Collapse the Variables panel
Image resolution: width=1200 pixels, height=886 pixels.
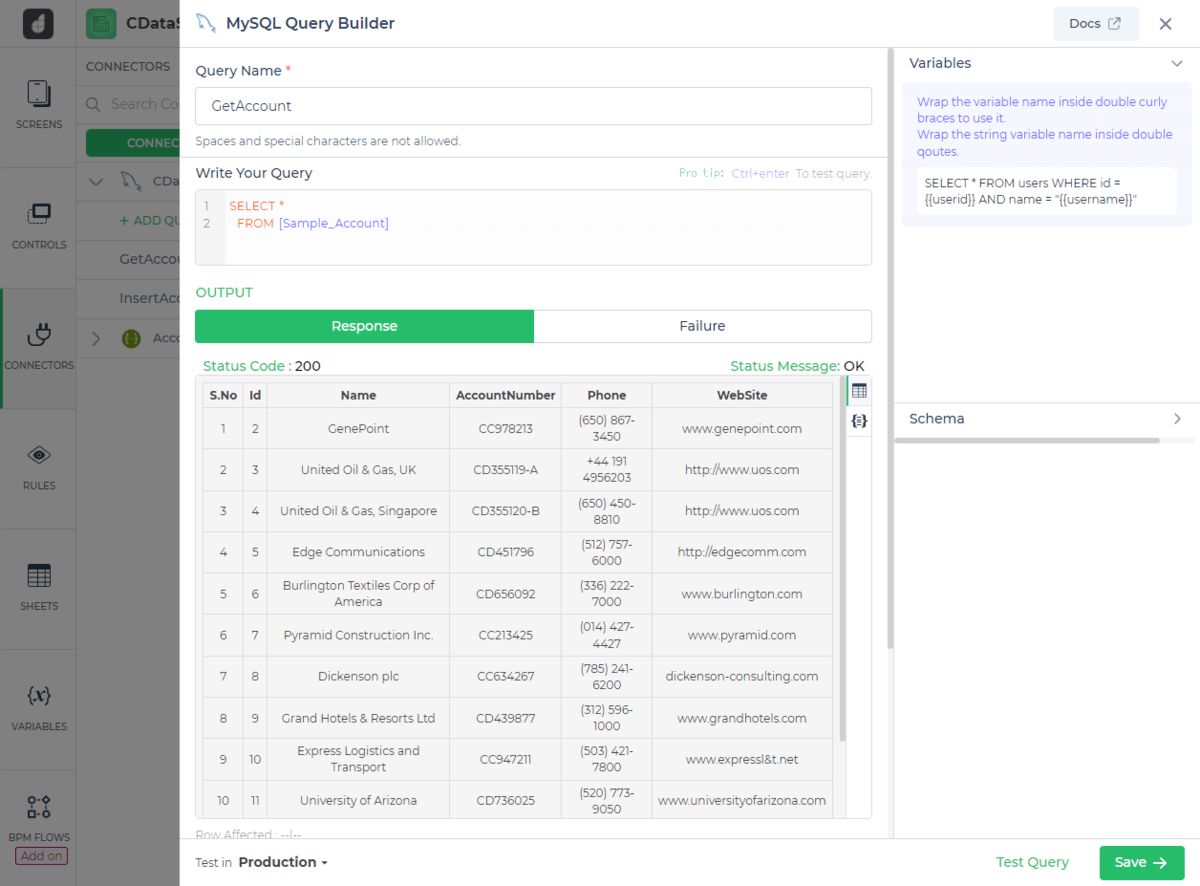pyautogui.click(x=1177, y=63)
